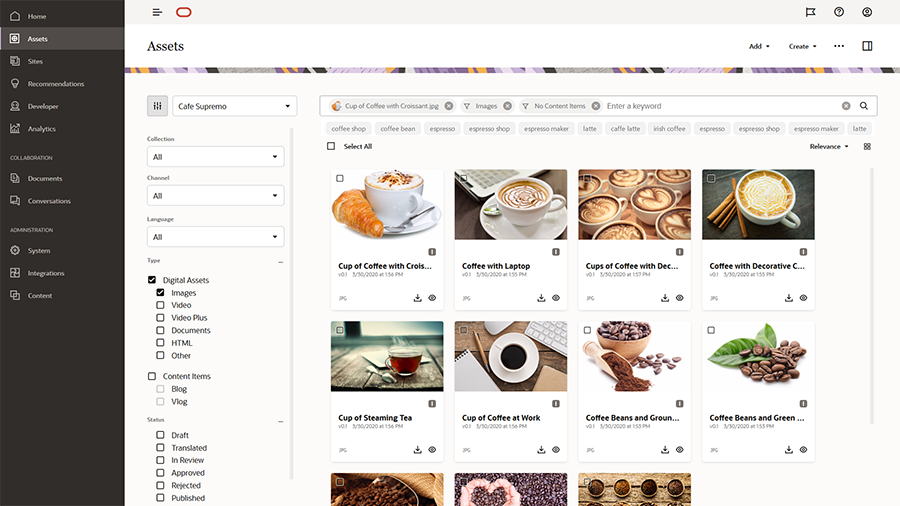This screenshot has height=506, width=900.
Task: Click the coffee shop keyword suggestion
Action: click(x=348, y=129)
